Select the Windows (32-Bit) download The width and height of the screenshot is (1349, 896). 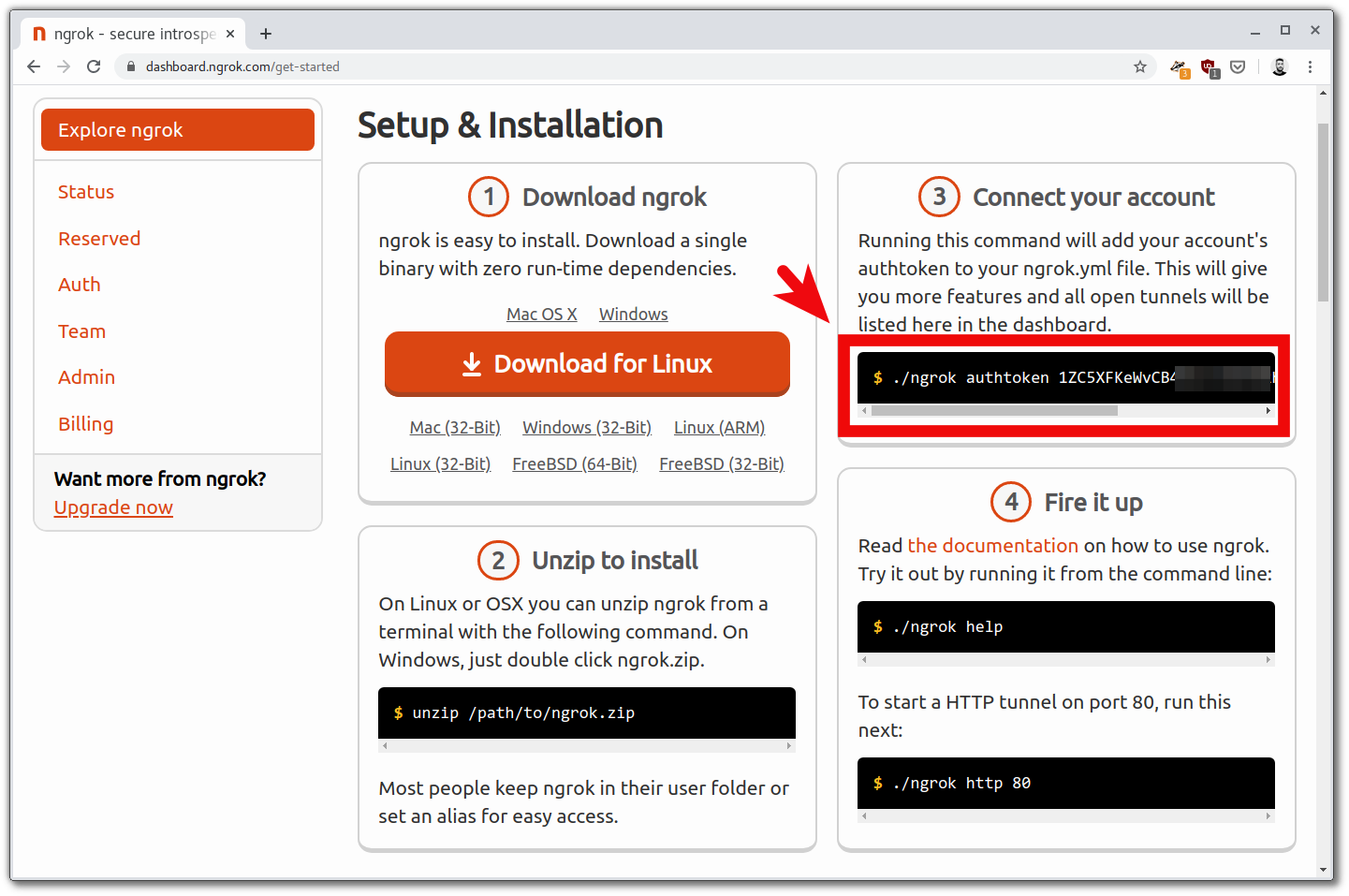[587, 428]
